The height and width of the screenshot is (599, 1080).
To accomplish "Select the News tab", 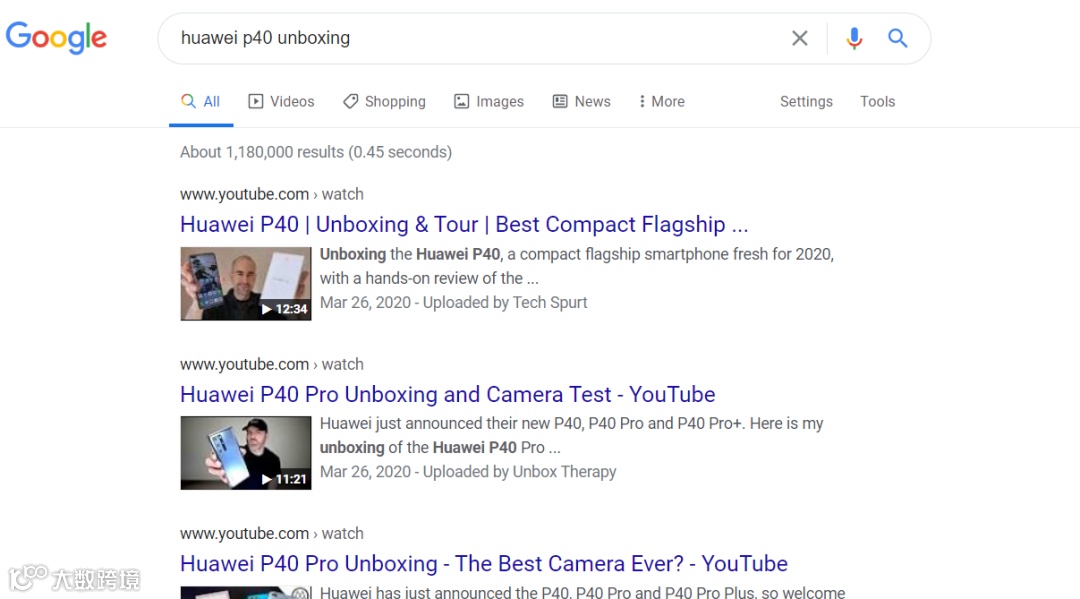I will pos(581,101).
